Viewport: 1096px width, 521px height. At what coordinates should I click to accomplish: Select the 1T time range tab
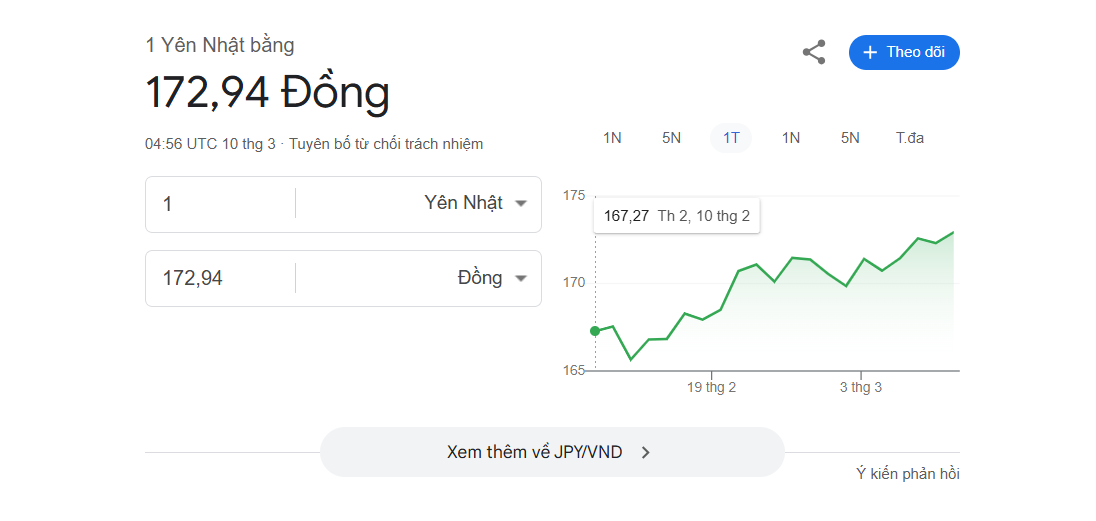click(731, 138)
